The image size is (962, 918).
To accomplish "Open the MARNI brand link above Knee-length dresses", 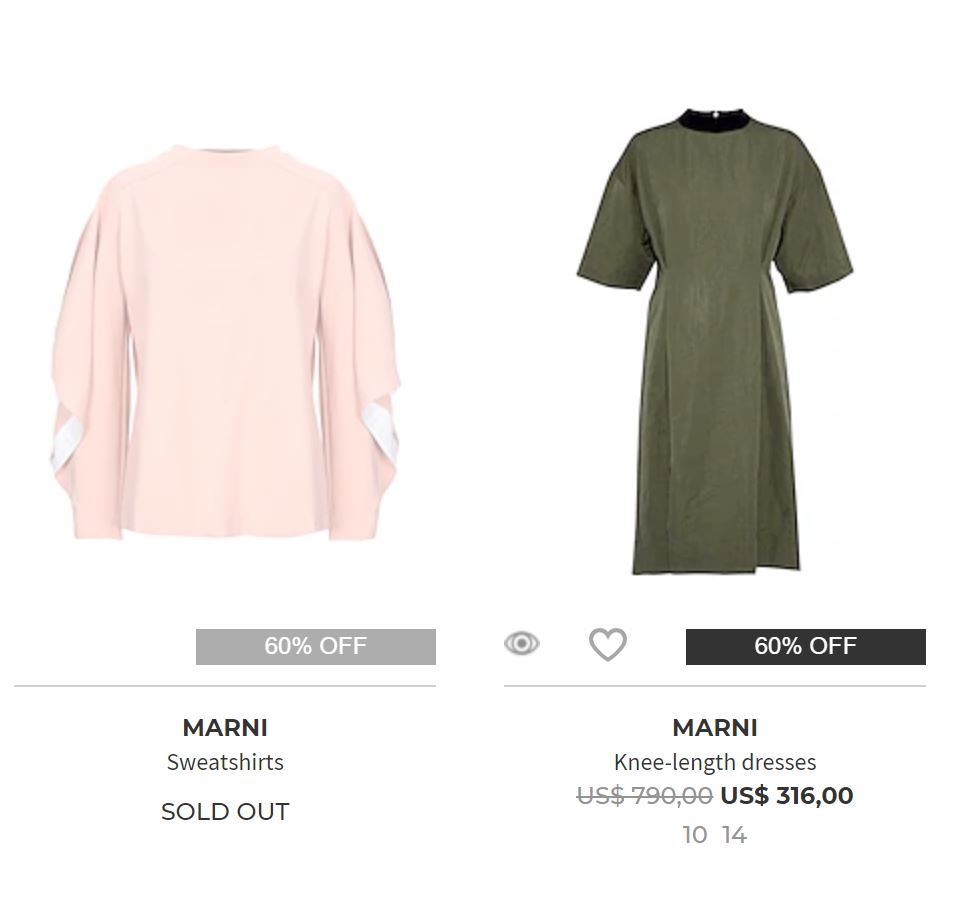I will 714,728.
